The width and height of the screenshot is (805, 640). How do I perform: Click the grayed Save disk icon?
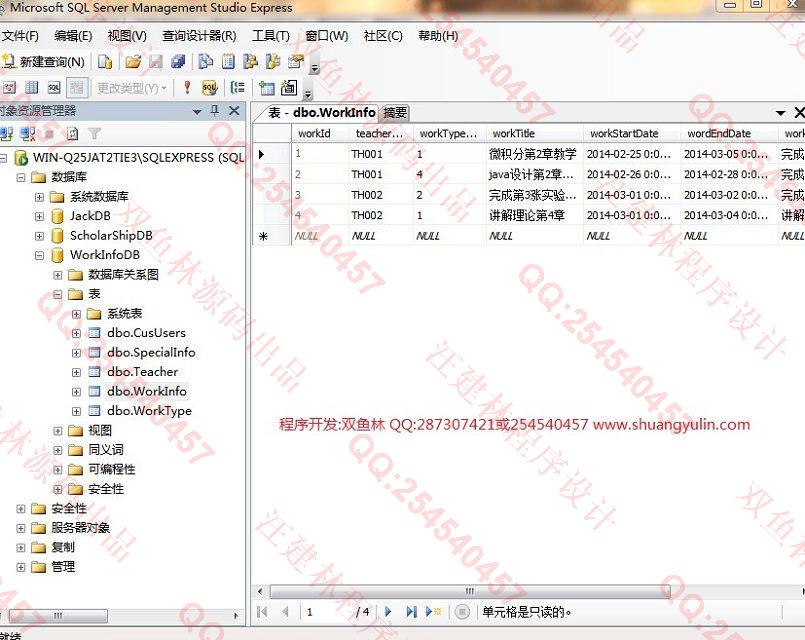156,62
